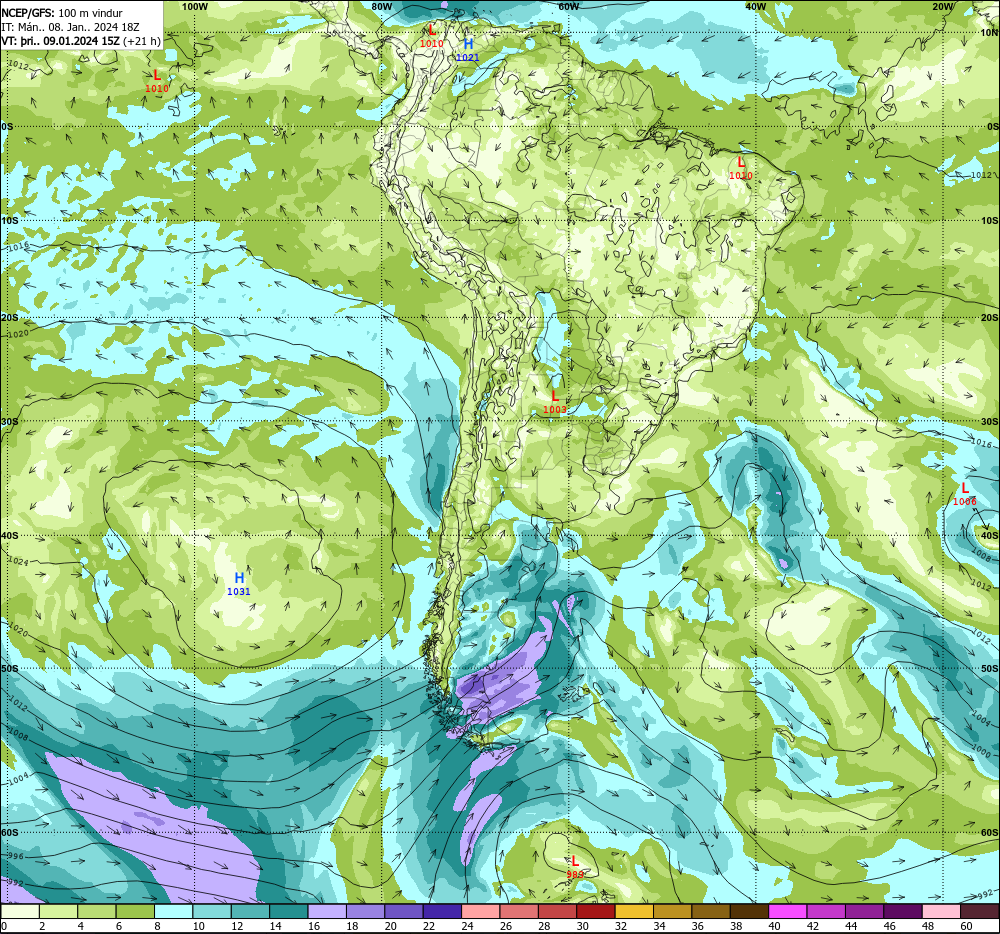The image size is (1000, 934).
Task: Click the 20W longitude label
Action: tap(943, 6)
